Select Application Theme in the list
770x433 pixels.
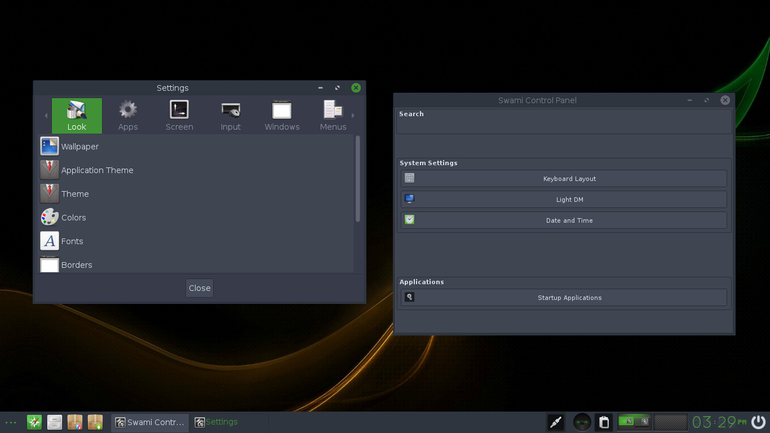coord(96,170)
